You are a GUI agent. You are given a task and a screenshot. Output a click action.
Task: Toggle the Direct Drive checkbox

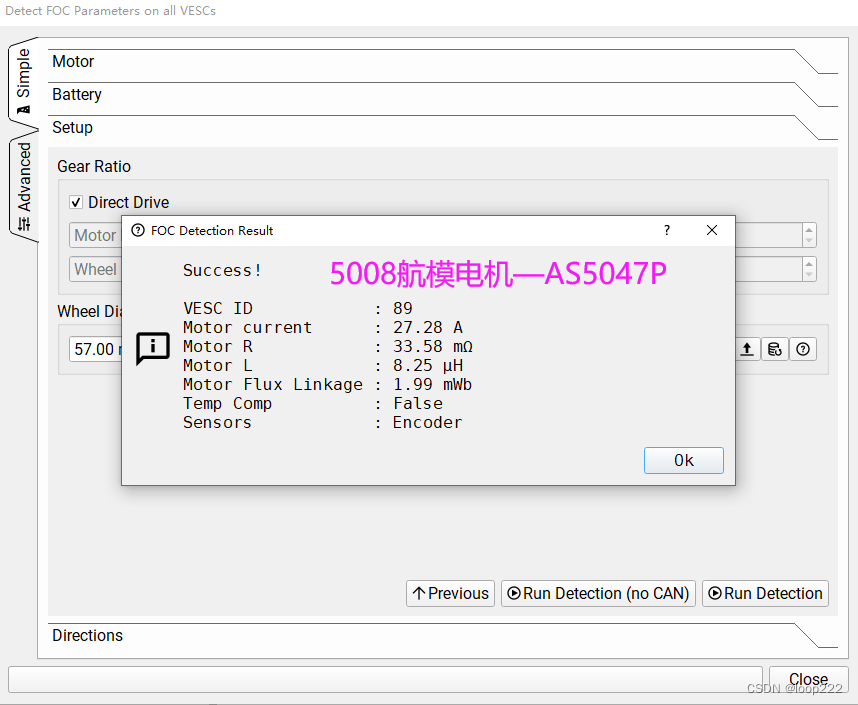[76, 203]
